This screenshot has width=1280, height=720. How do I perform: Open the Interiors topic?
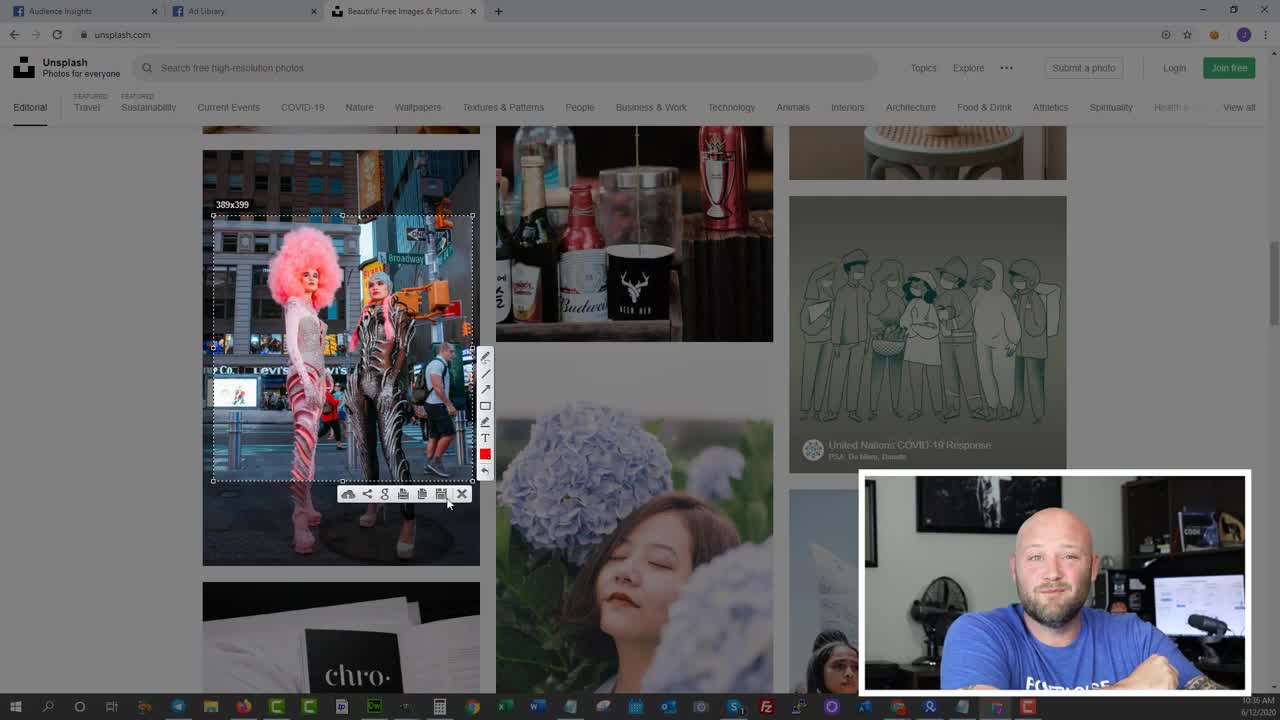pyautogui.click(x=847, y=107)
